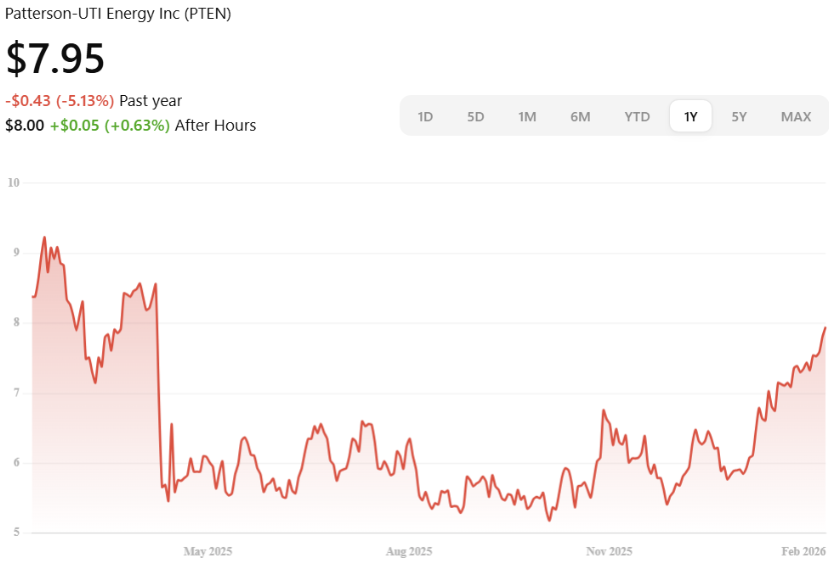Click the Feb 2026 x-axis label

(804, 551)
